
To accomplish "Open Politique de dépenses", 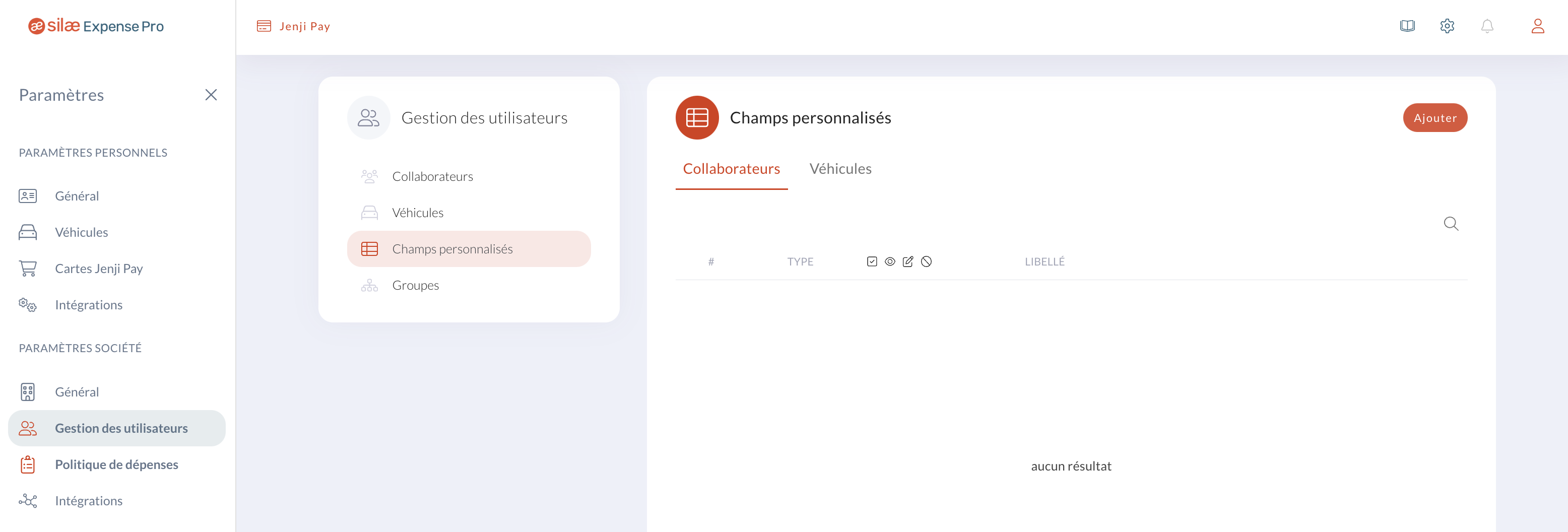I will point(116,464).
